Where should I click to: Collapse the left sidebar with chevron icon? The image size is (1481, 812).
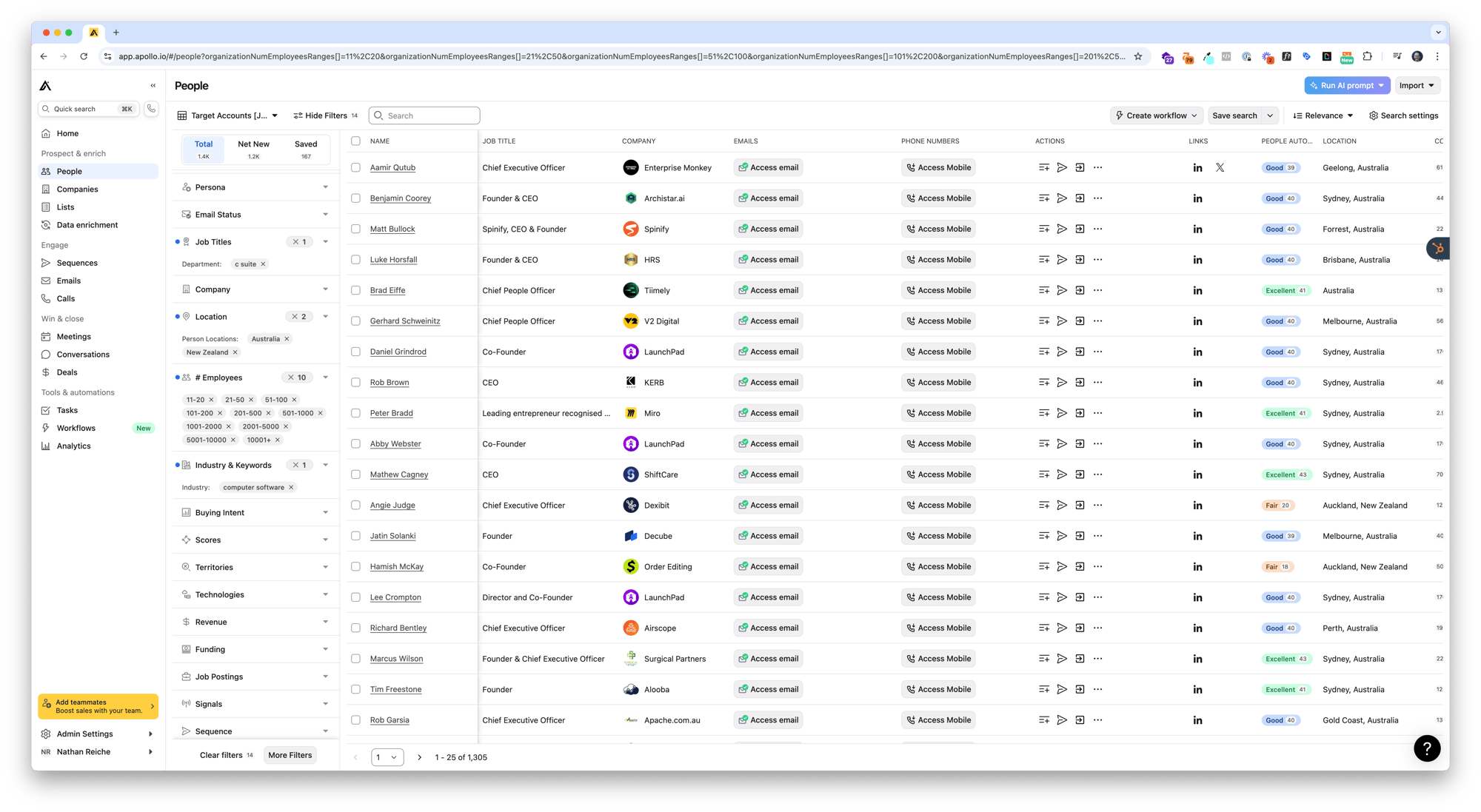153,86
